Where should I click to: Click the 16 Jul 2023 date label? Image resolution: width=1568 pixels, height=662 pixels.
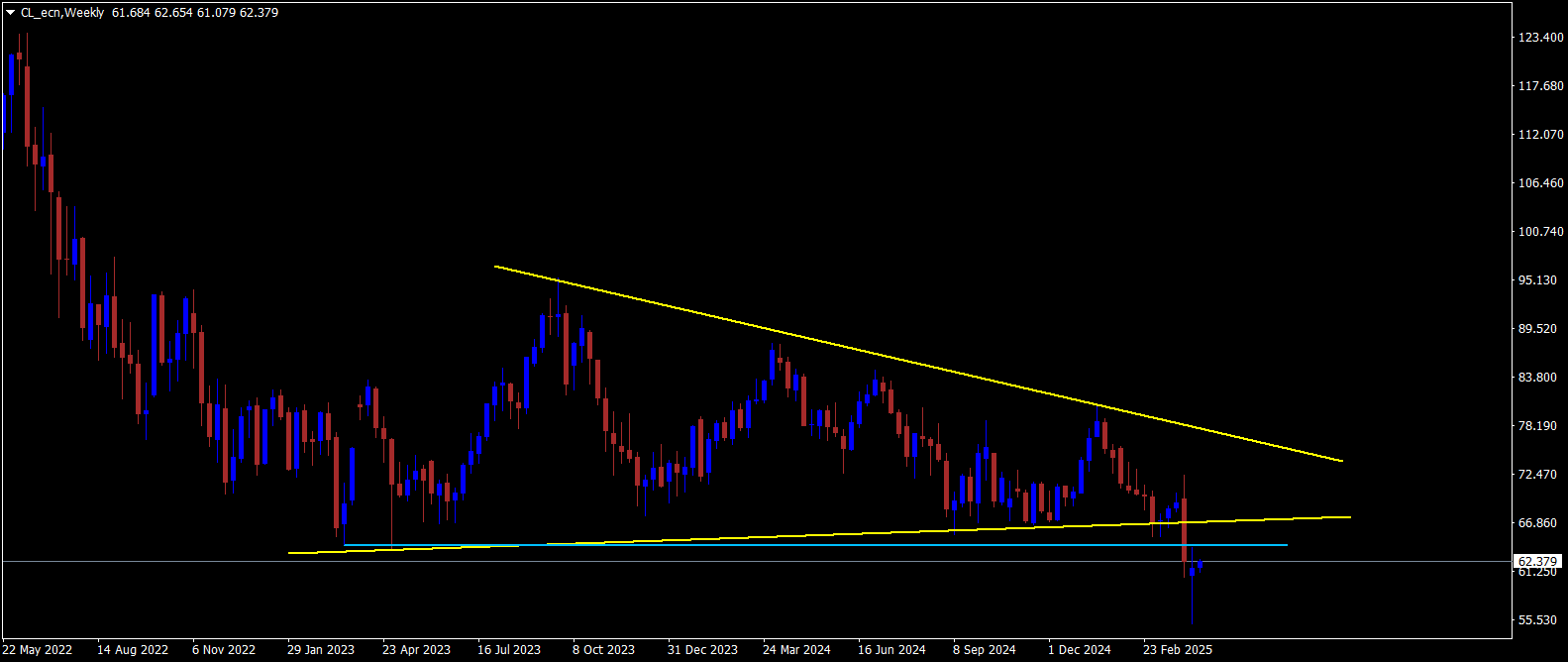(509, 650)
